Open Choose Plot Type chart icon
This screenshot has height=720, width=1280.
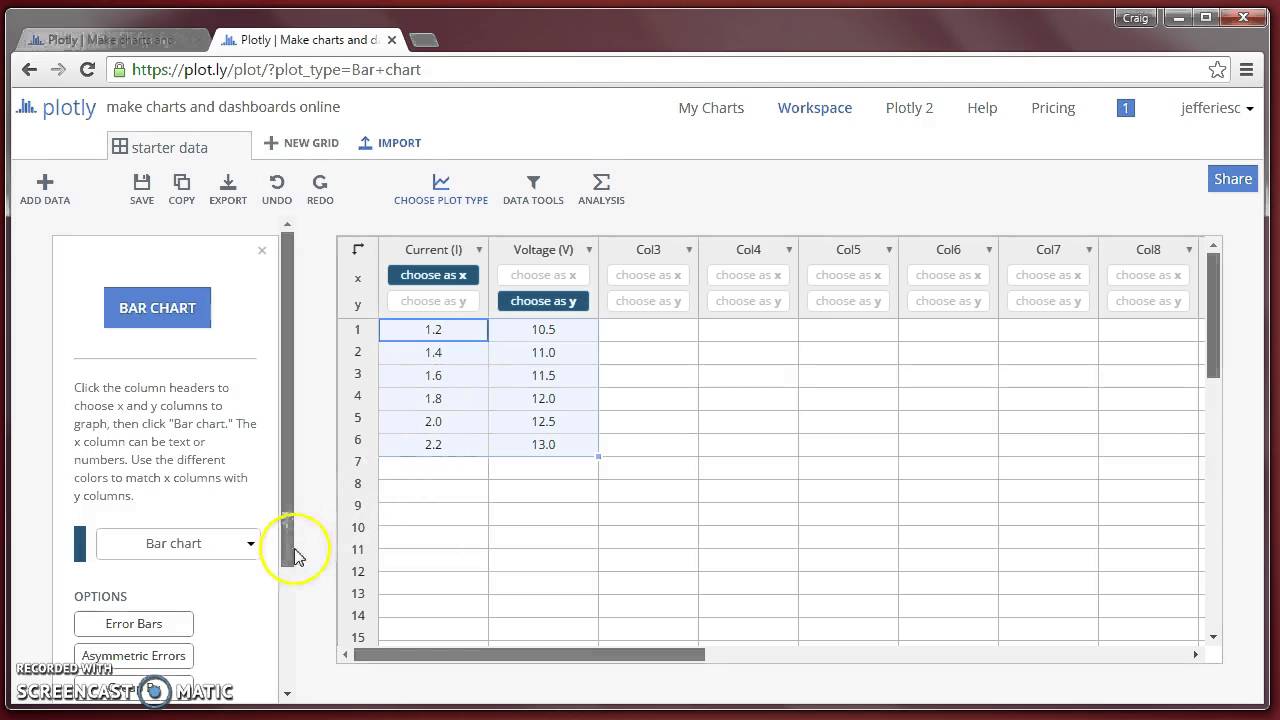click(x=441, y=182)
